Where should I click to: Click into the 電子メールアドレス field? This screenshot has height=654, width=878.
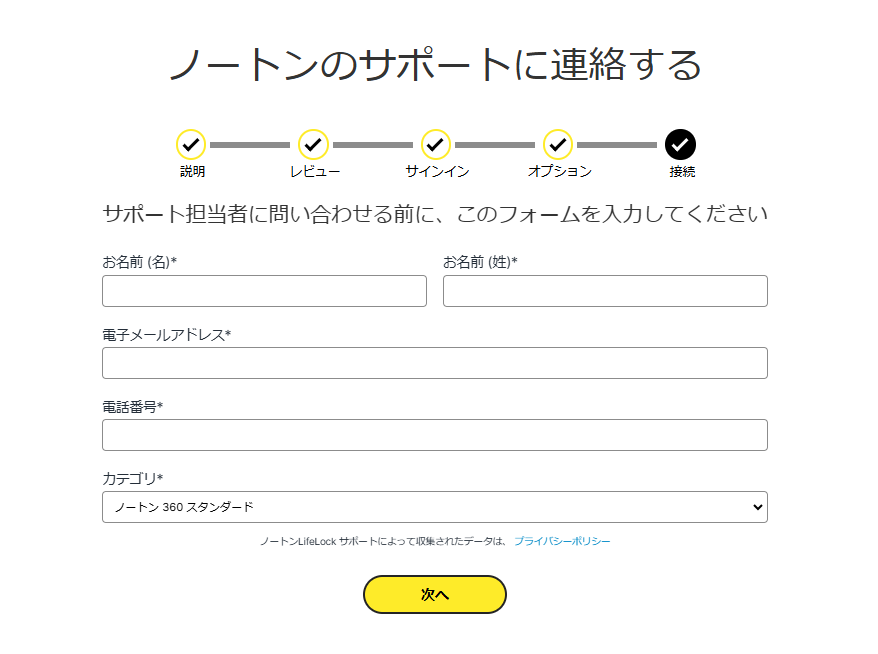point(435,363)
